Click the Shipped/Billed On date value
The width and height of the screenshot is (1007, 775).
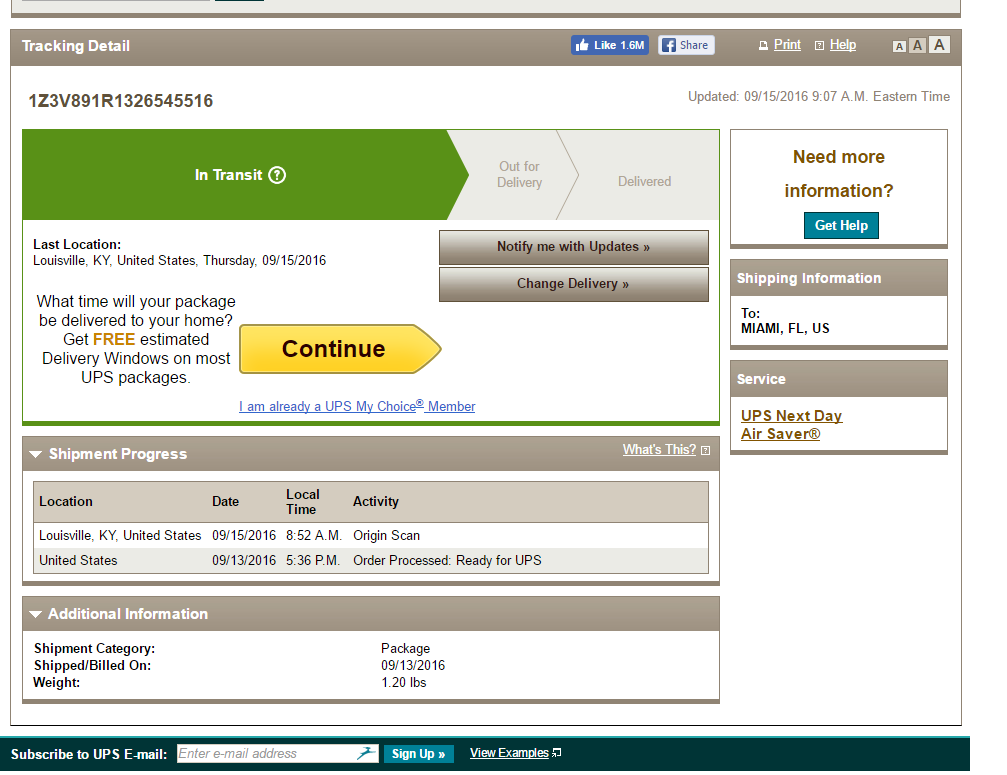[x=413, y=665]
